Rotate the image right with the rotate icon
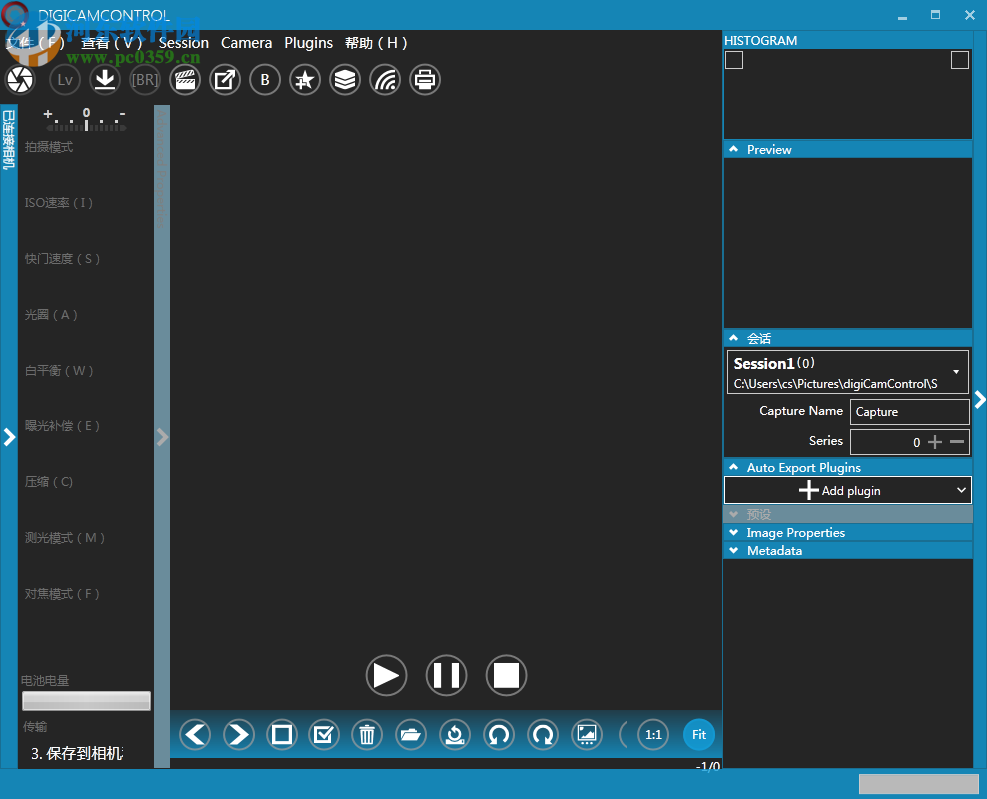Screen dimensions: 987x799 click(x=543, y=734)
